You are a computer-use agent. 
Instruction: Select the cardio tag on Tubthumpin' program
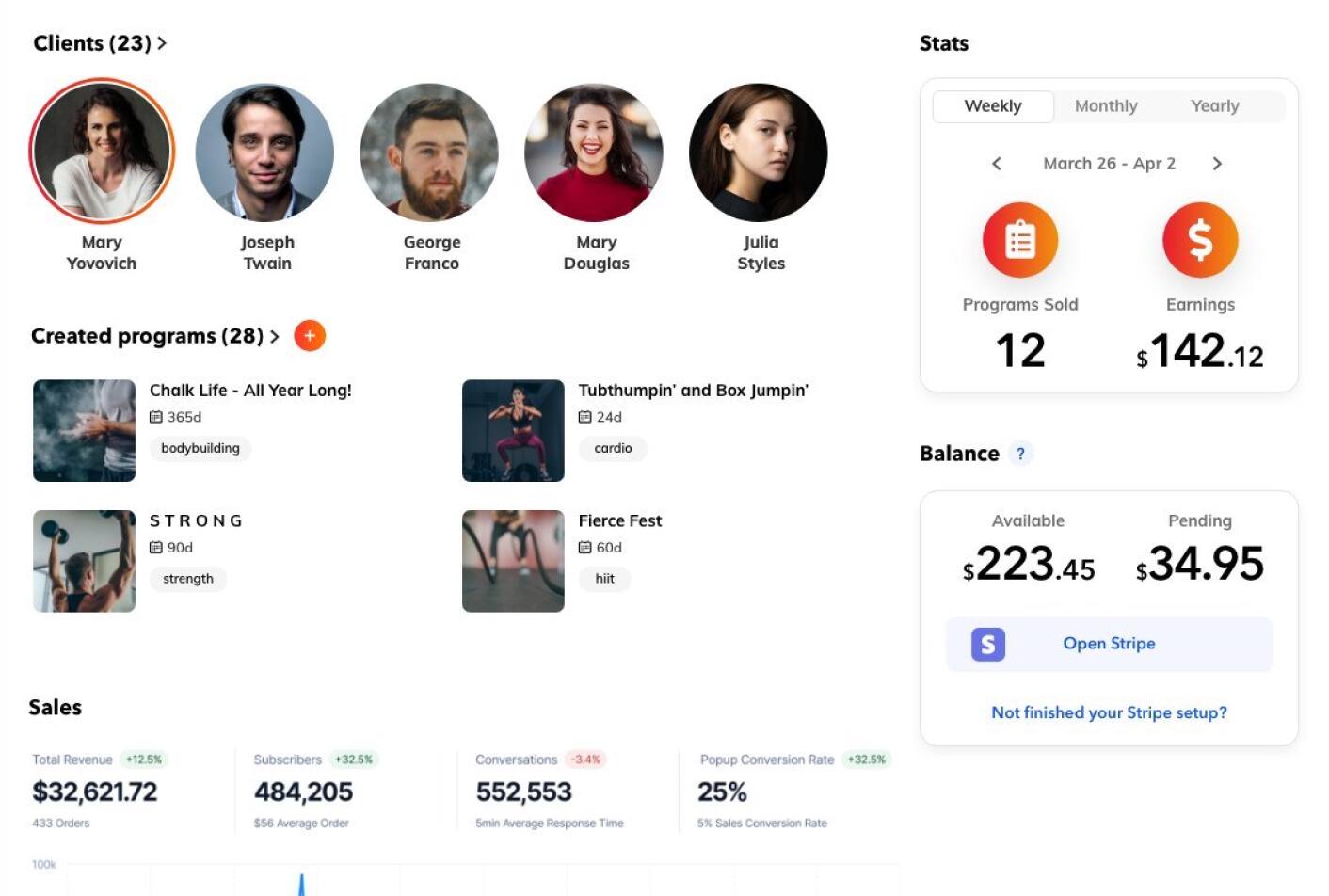point(613,448)
